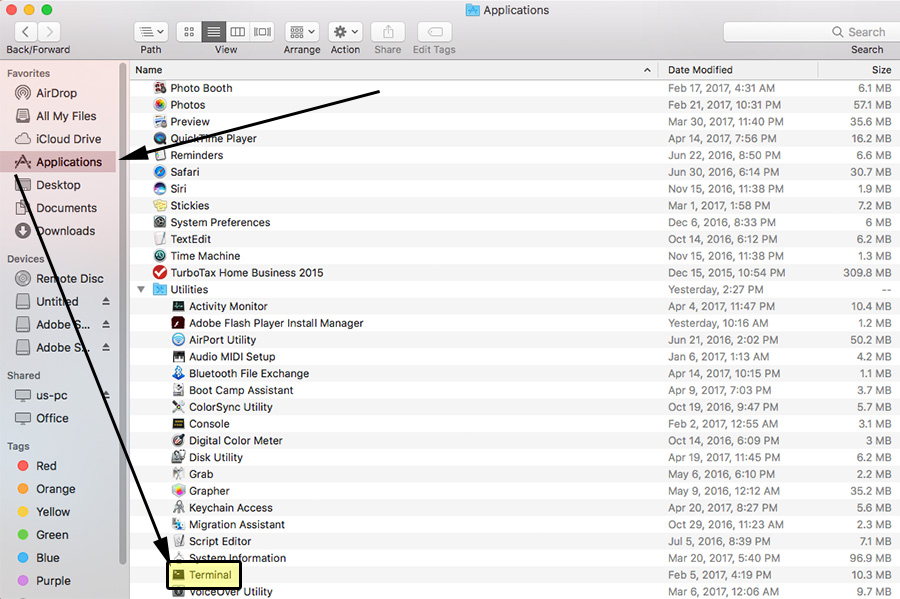Switch to icon view mode

tap(189, 32)
